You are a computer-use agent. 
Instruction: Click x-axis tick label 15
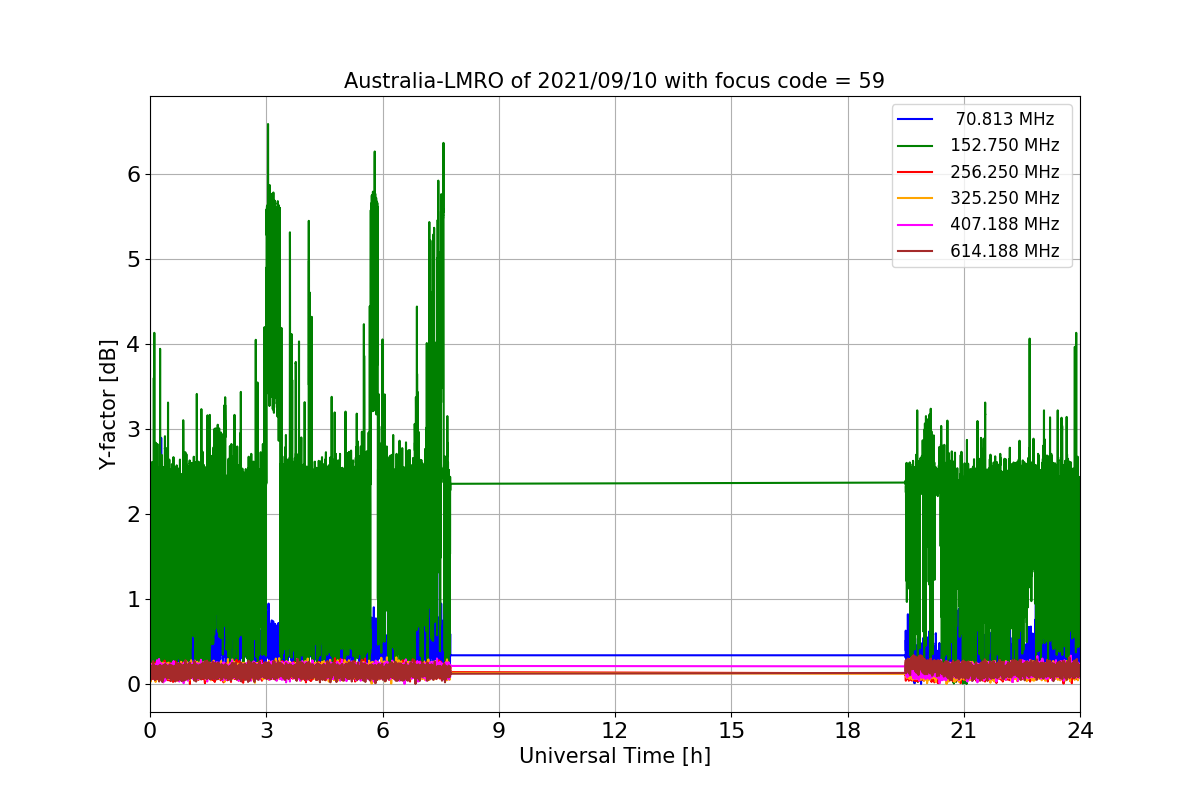[731, 731]
